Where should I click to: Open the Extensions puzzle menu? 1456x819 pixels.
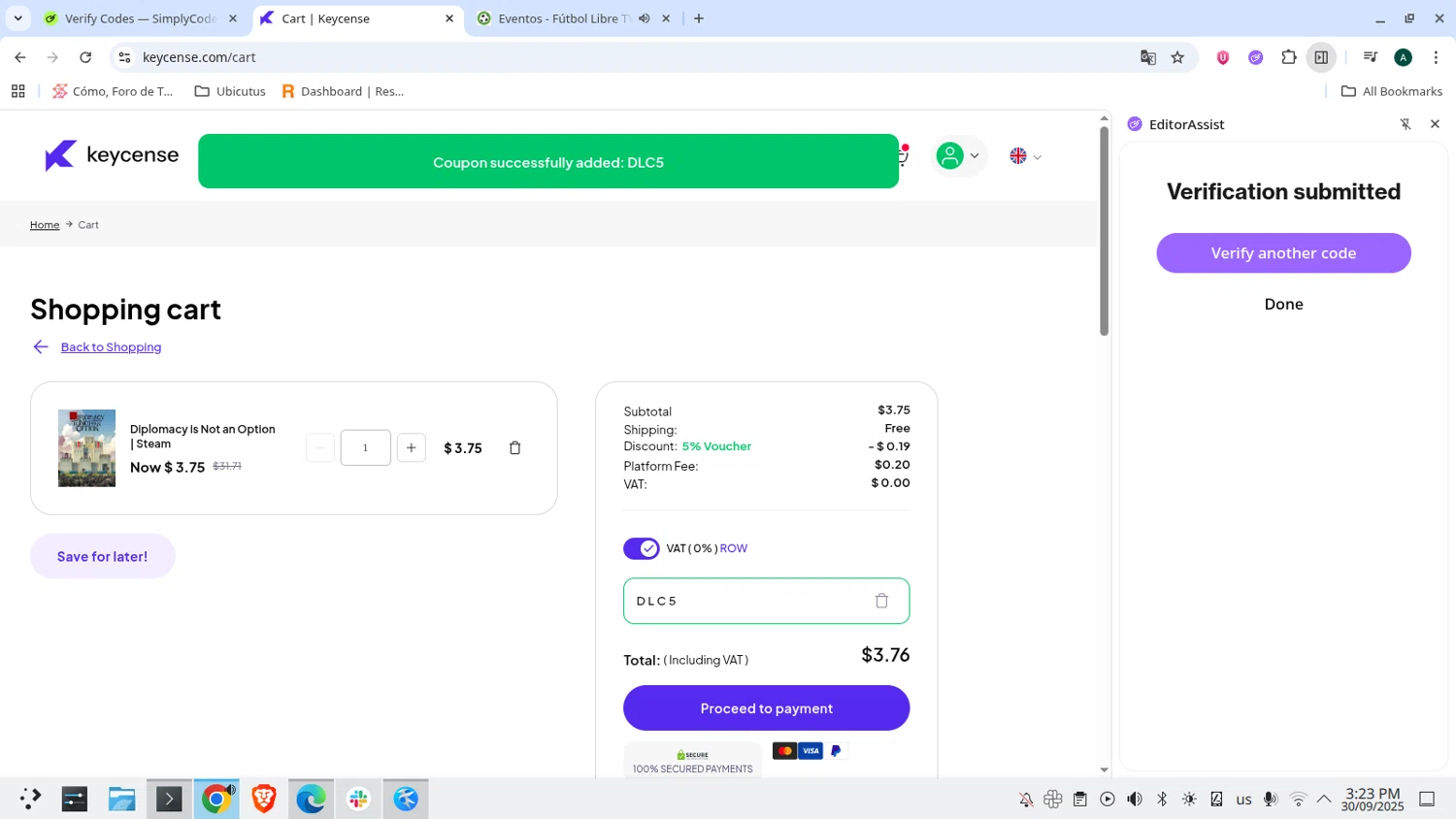pyautogui.click(x=1289, y=57)
